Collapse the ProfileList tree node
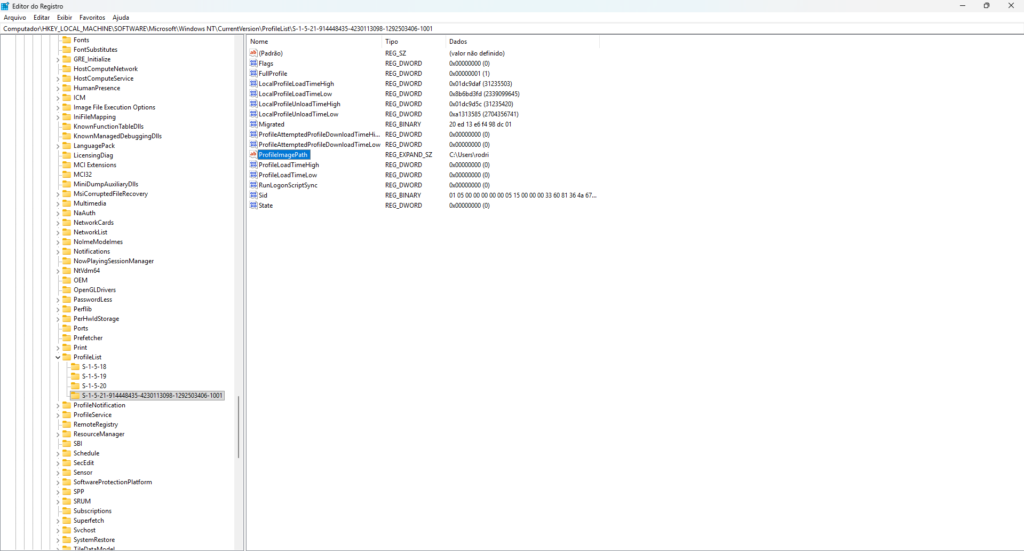The width and height of the screenshot is (1024, 551). click(x=57, y=357)
